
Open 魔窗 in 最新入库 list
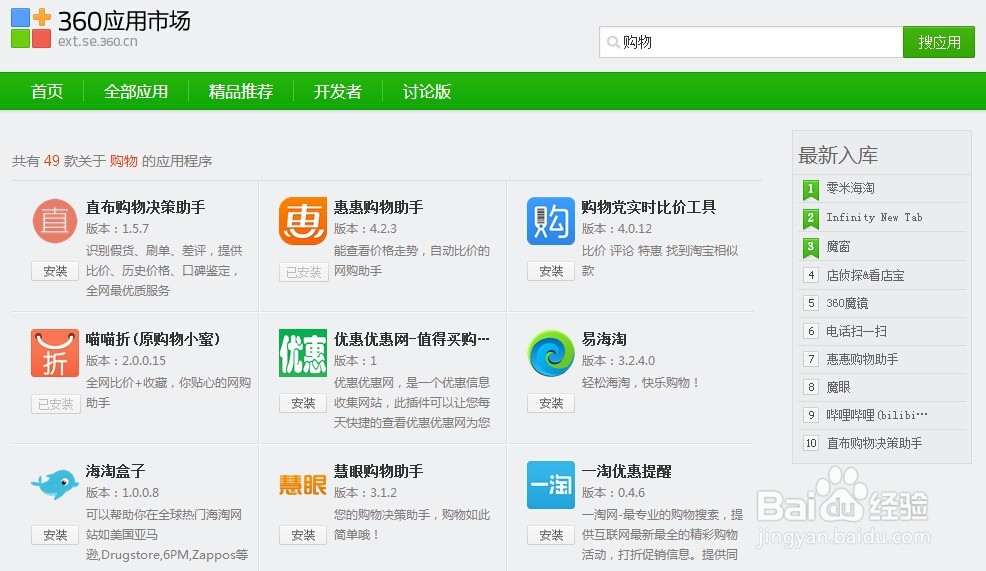click(838, 247)
